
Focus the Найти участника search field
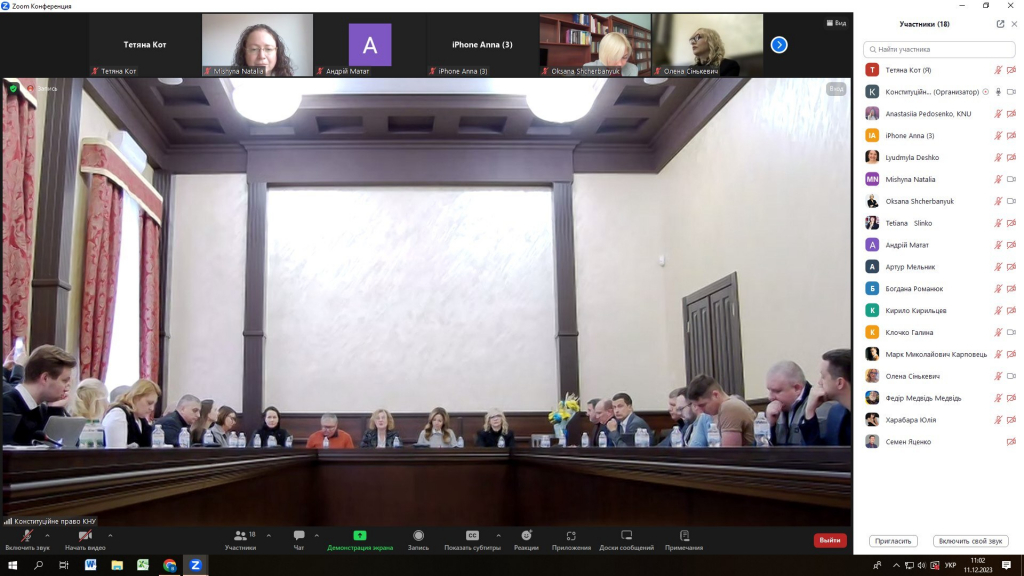(939, 49)
